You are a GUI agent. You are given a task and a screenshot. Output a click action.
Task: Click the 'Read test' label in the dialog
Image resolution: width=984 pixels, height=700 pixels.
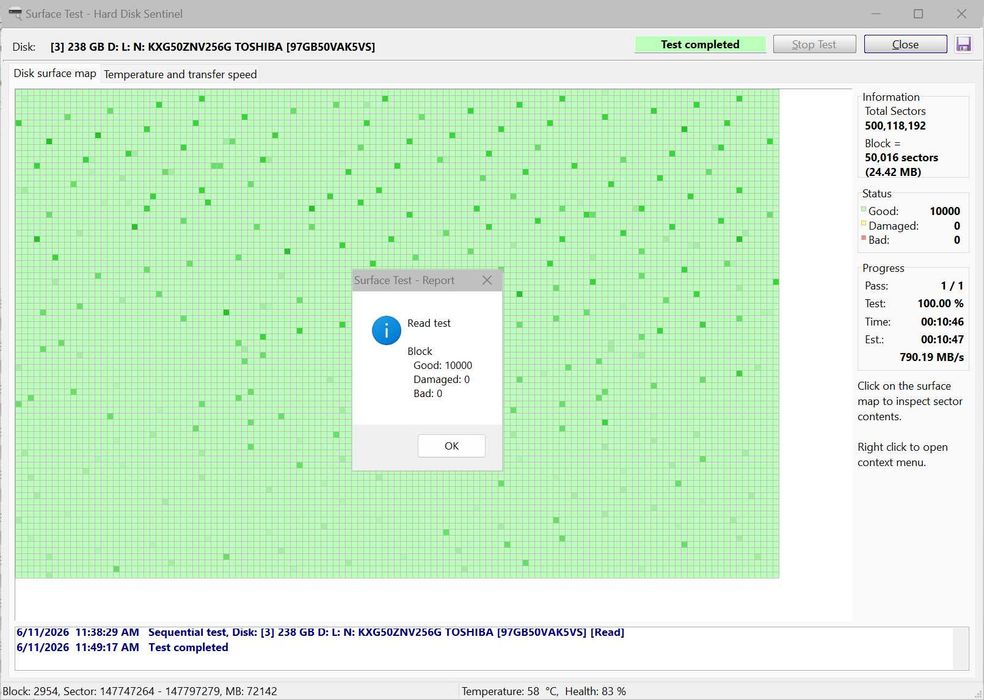coord(429,323)
